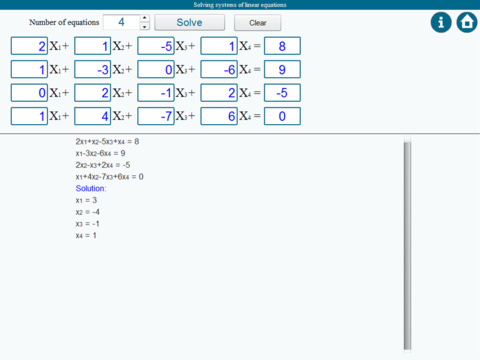Open the info icon

pos(441,23)
